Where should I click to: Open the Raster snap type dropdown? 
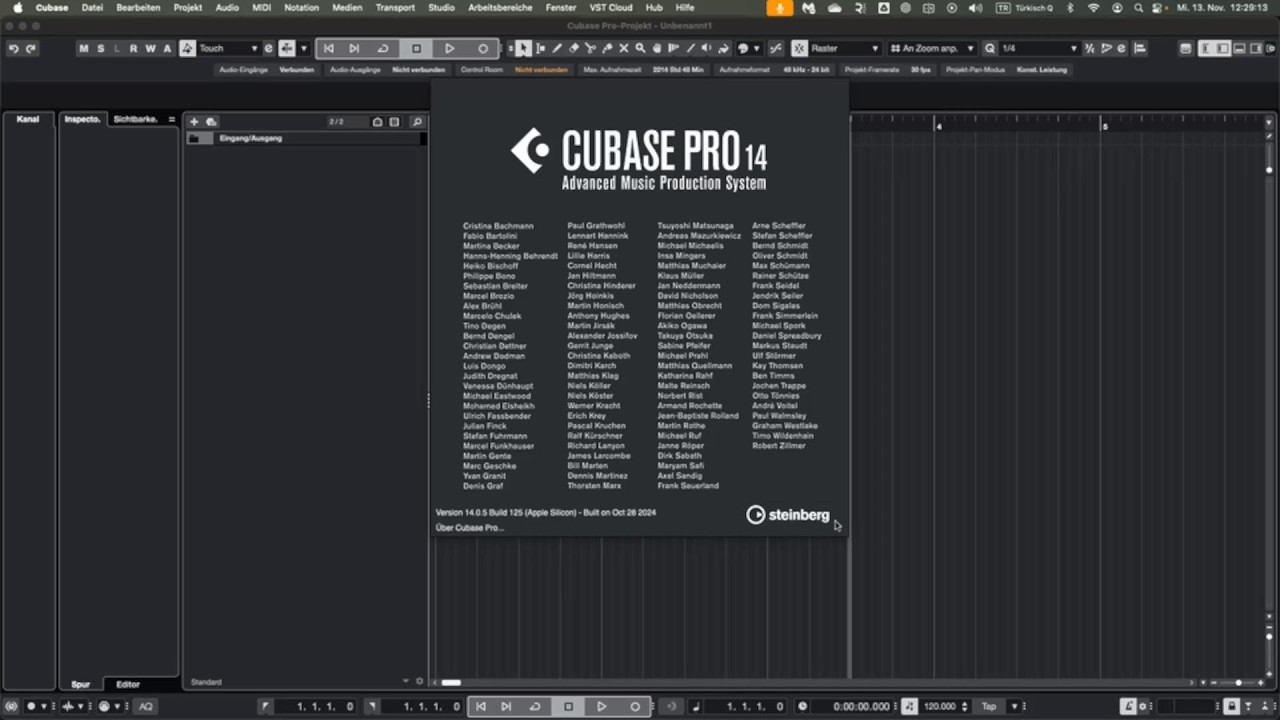point(845,48)
